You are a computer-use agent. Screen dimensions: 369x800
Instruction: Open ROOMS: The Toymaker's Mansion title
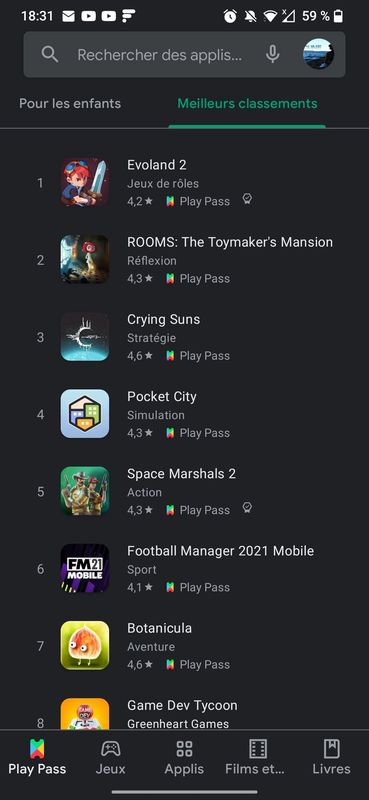230,242
